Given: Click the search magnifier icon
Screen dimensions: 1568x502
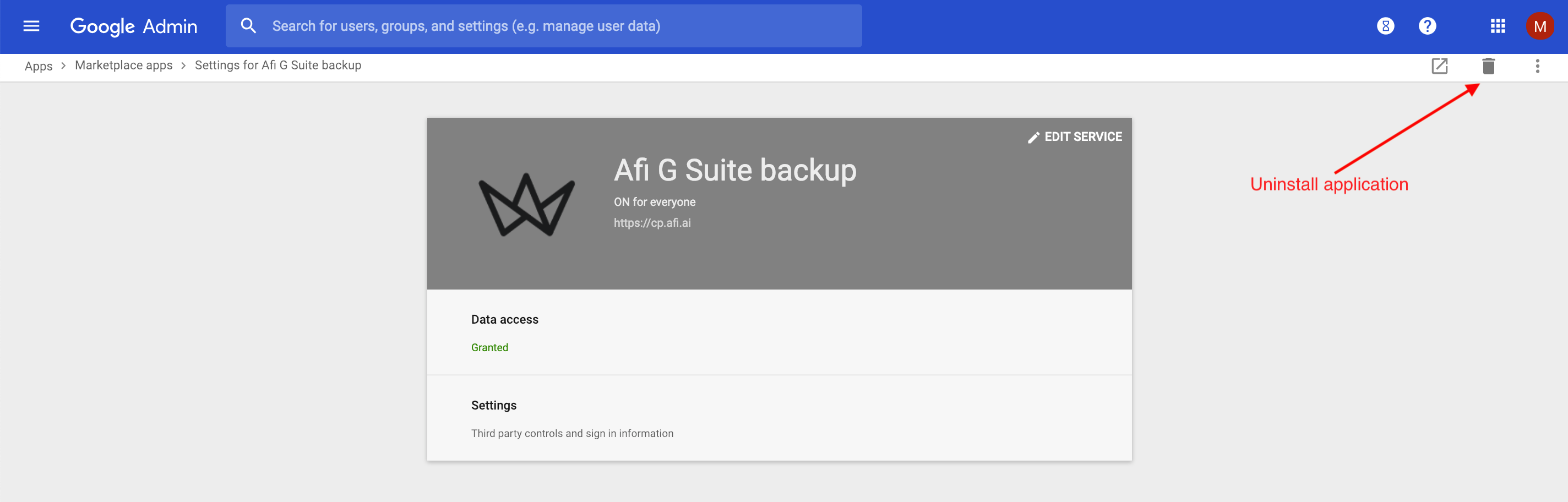Looking at the screenshot, I should 248,25.
